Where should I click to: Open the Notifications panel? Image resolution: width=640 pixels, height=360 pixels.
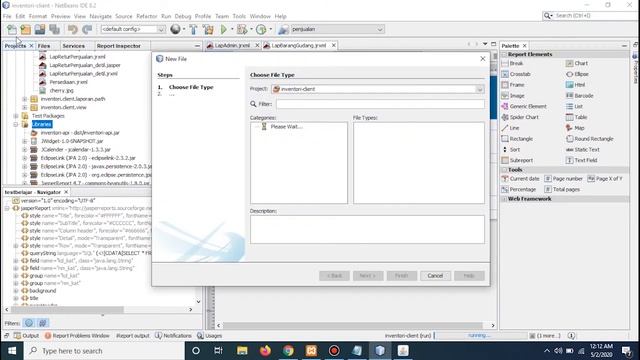(173, 336)
